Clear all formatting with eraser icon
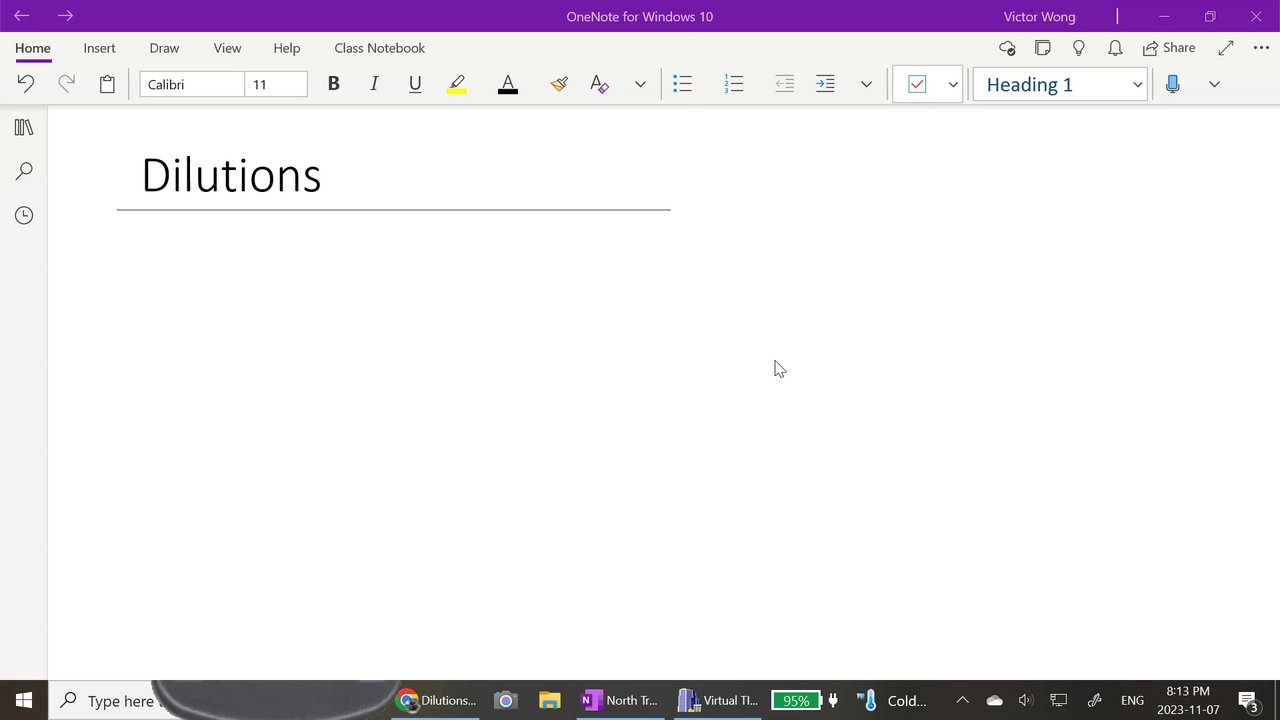The width and height of the screenshot is (1280, 720). (x=599, y=84)
